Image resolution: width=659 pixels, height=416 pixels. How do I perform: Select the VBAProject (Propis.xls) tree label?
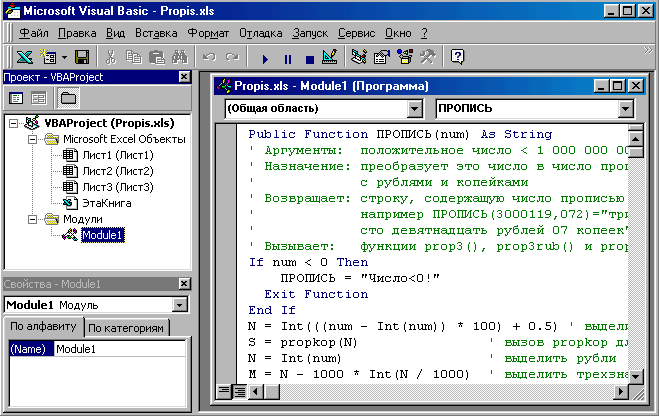pyautogui.click(x=109, y=123)
